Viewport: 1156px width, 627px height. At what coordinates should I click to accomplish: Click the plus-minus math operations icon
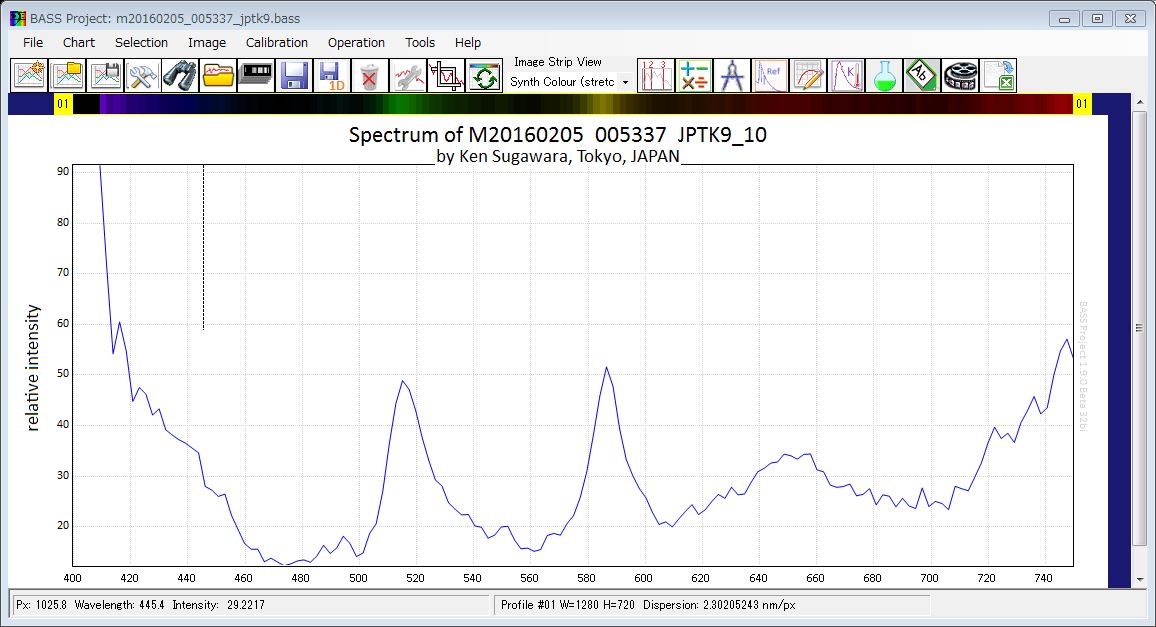pyautogui.click(x=694, y=75)
